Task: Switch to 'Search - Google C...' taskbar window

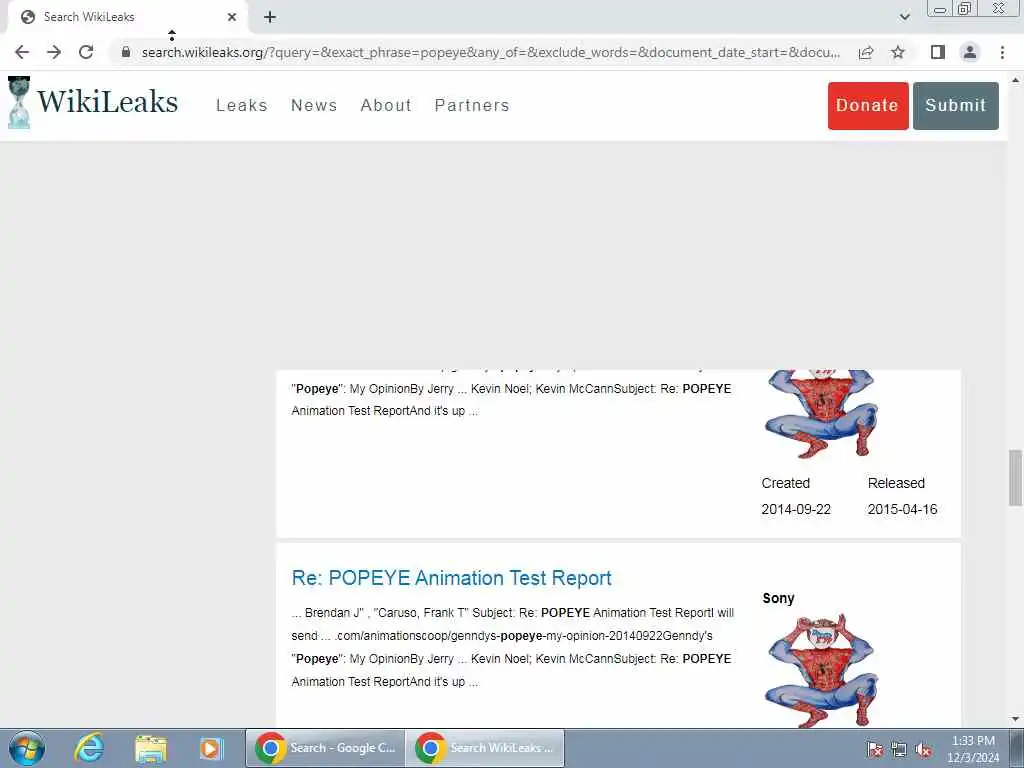Action: pyautogui.click(x=325, y=748)
